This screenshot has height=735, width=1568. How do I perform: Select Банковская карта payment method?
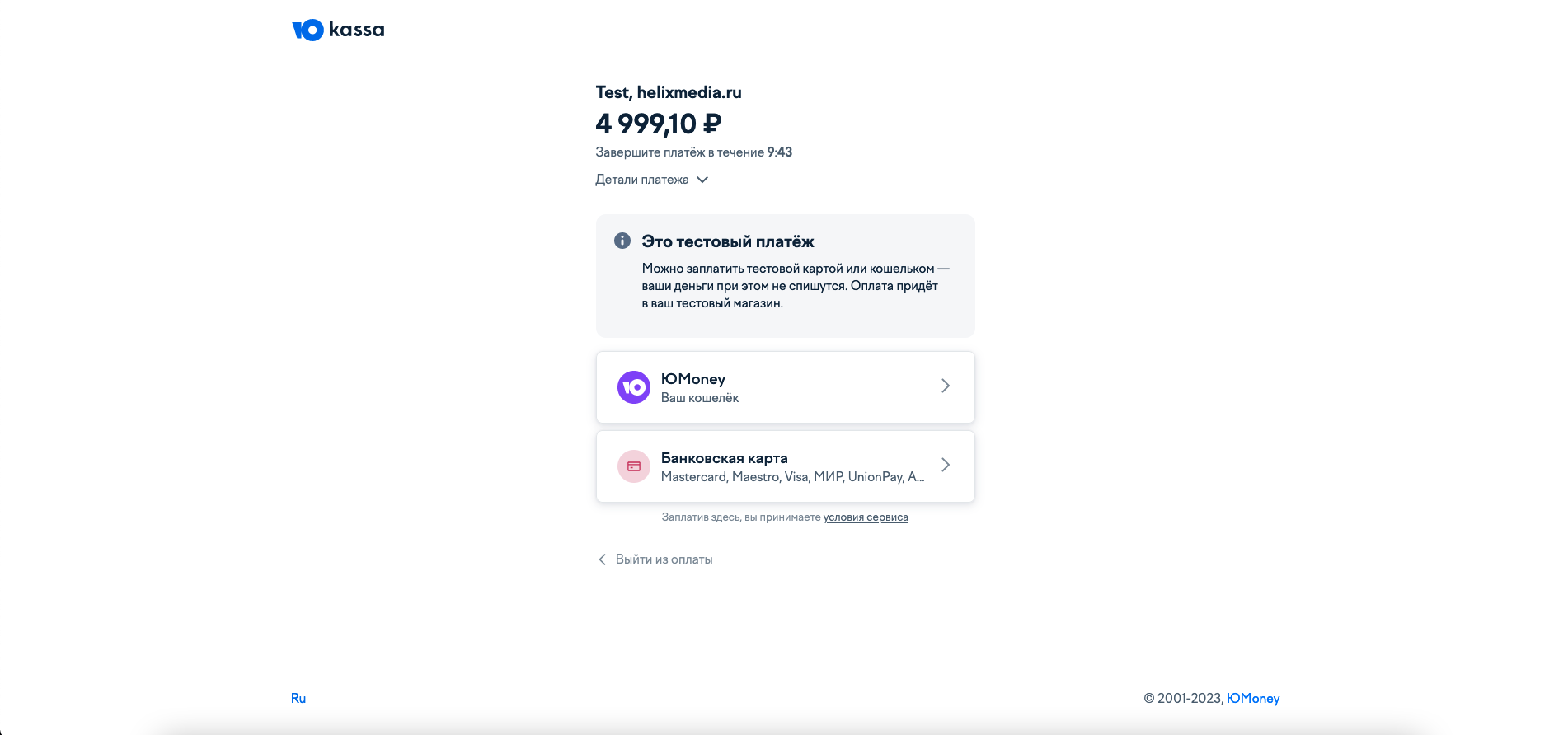coord(786,466)
